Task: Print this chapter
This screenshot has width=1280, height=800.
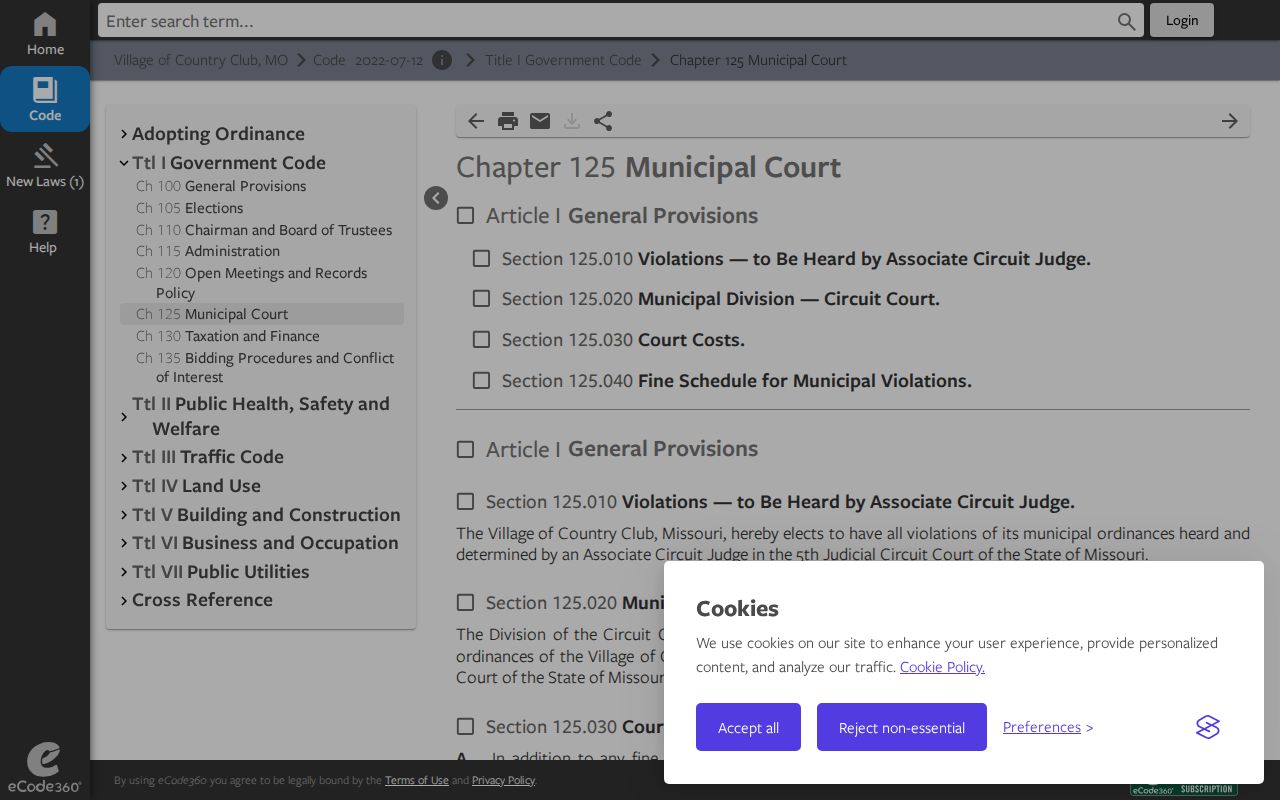Action: 508,121
